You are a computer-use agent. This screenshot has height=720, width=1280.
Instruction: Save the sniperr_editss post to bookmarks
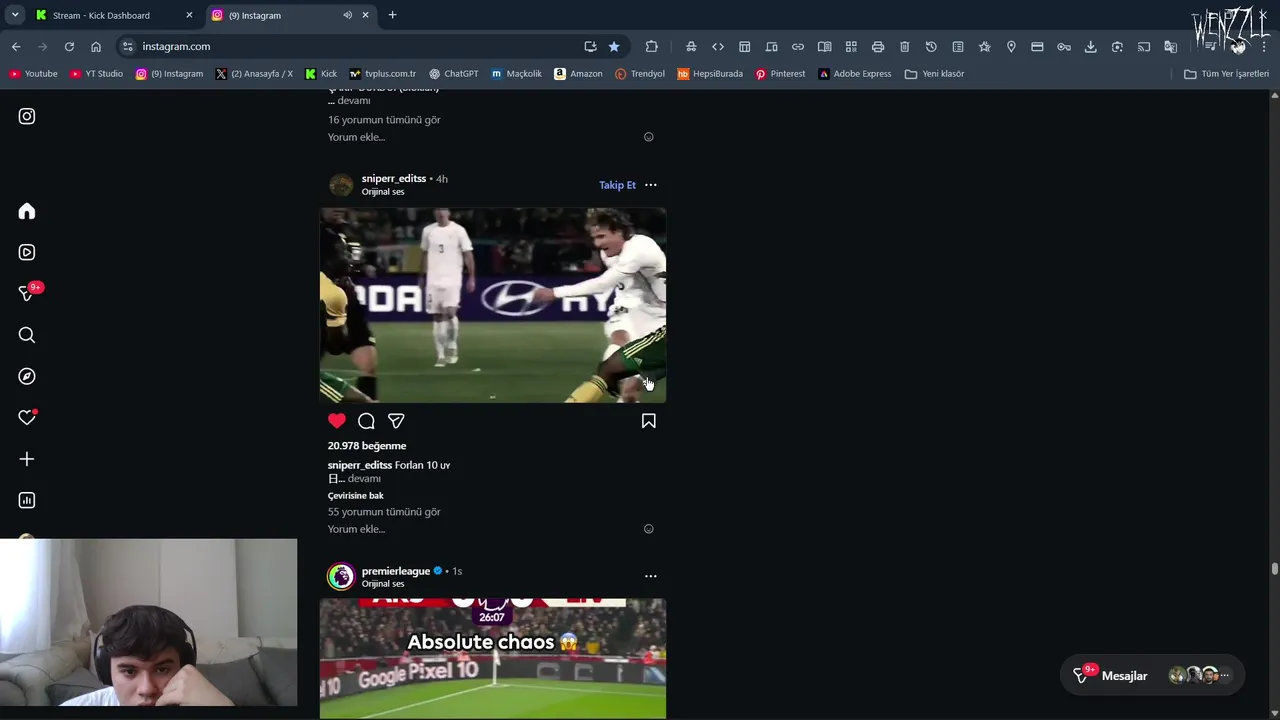[x=648, y=421]
